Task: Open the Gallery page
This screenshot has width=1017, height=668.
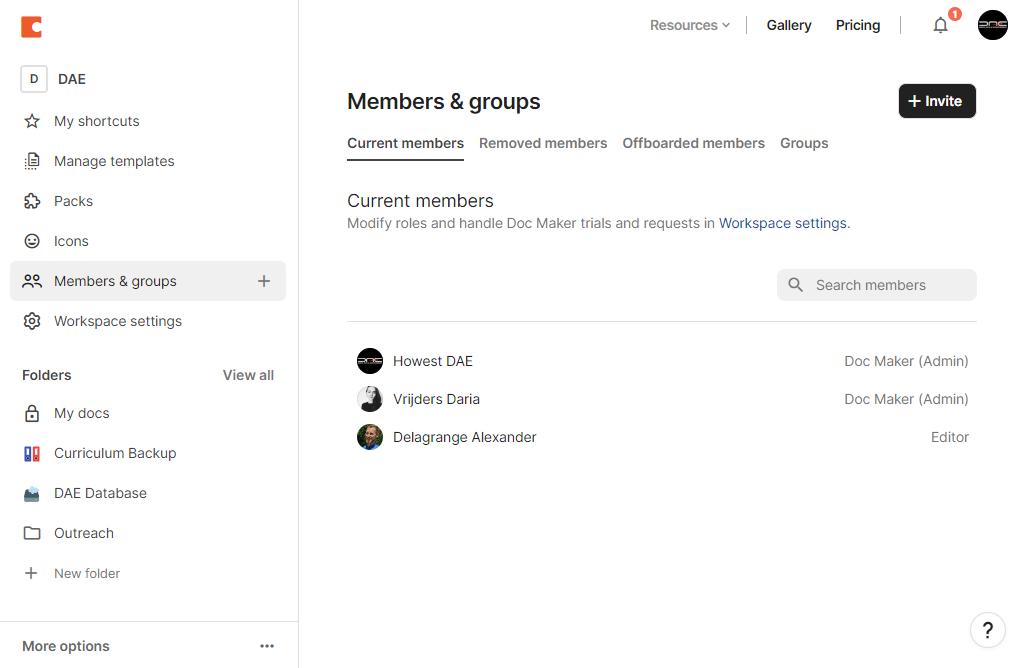Action: pyautogui.click(x=789, y=25)
